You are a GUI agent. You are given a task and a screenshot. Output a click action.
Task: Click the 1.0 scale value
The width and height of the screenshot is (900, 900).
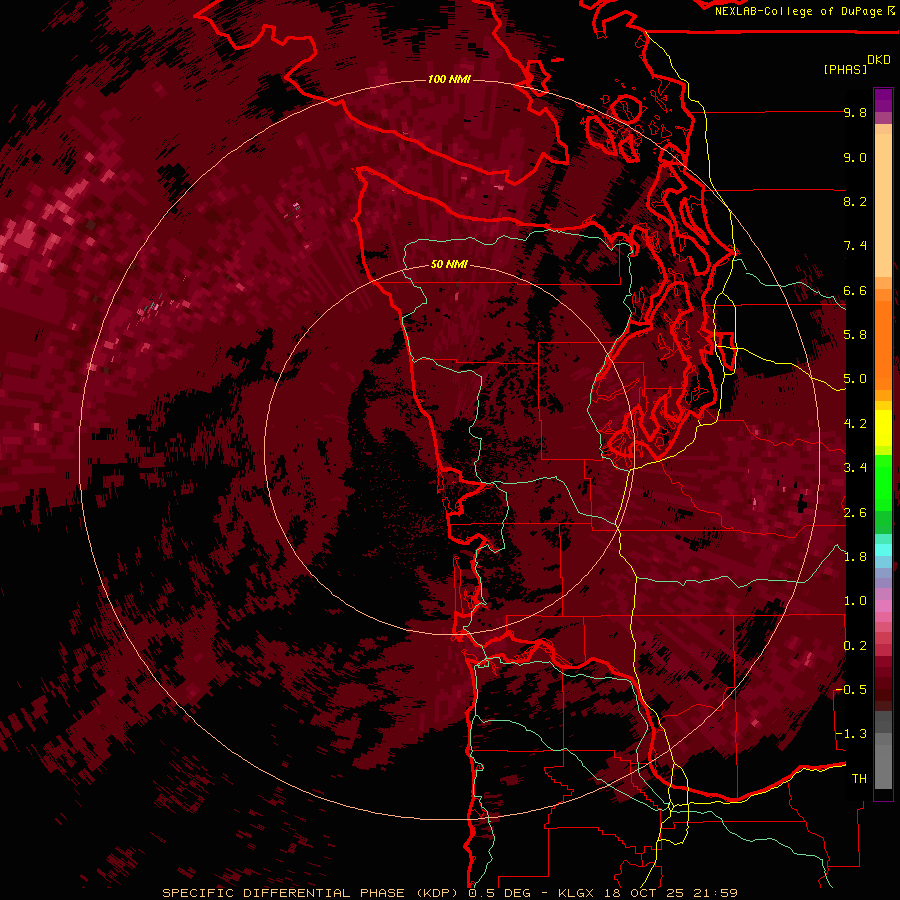(x=855, y=601)
